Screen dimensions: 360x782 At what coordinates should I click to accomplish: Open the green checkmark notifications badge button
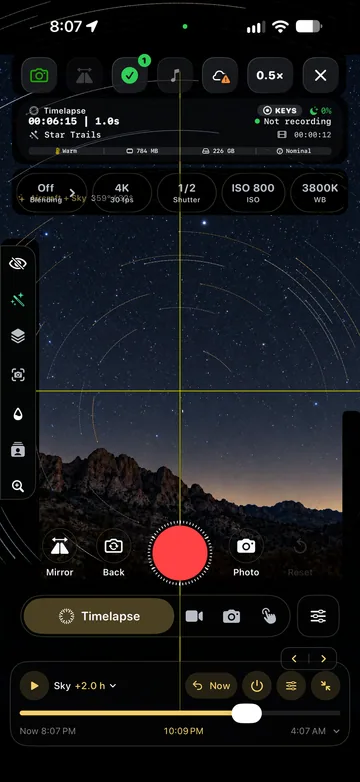(130, 75)
